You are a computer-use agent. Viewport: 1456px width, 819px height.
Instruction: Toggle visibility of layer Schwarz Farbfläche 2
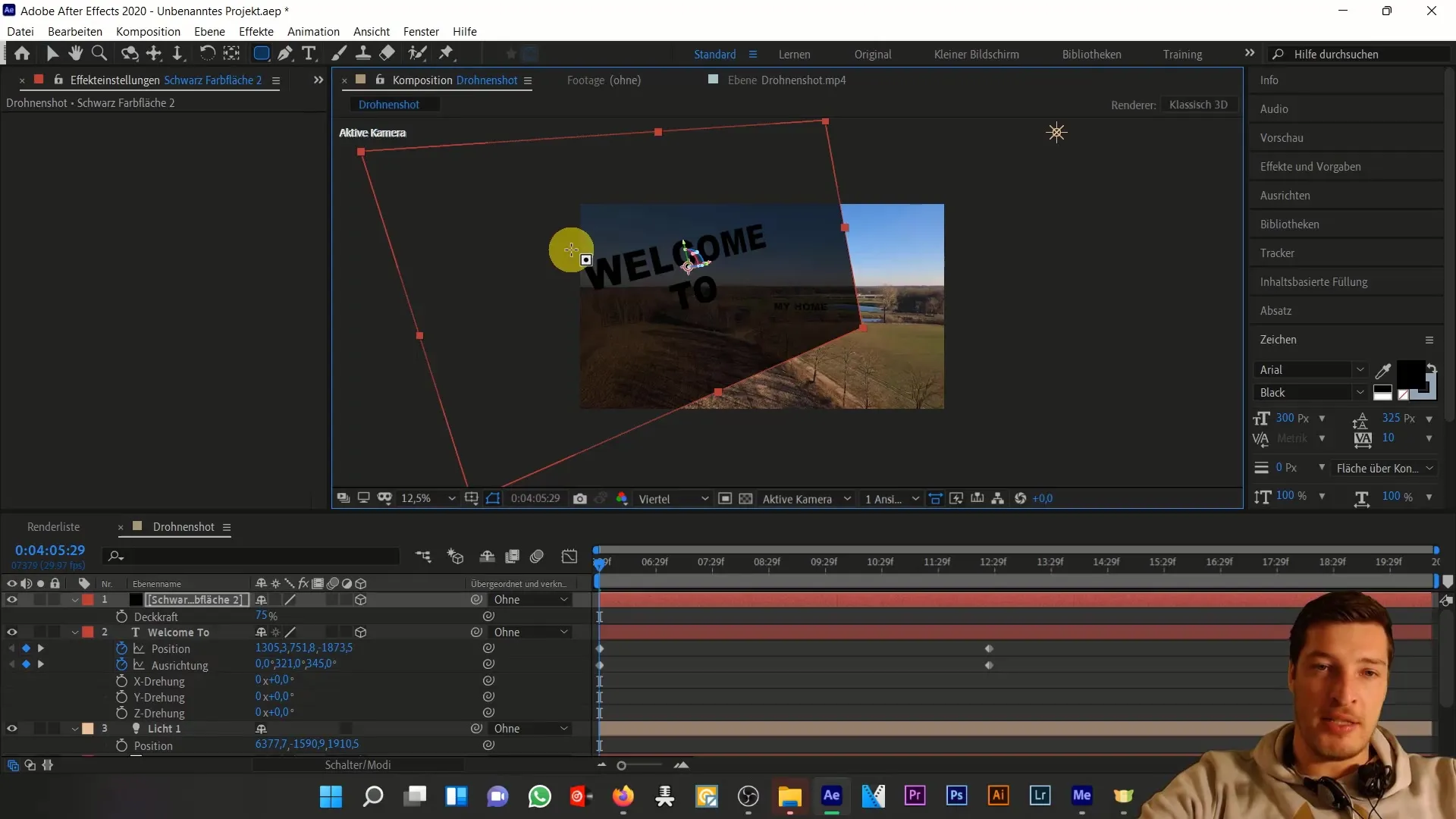point(11,599)
